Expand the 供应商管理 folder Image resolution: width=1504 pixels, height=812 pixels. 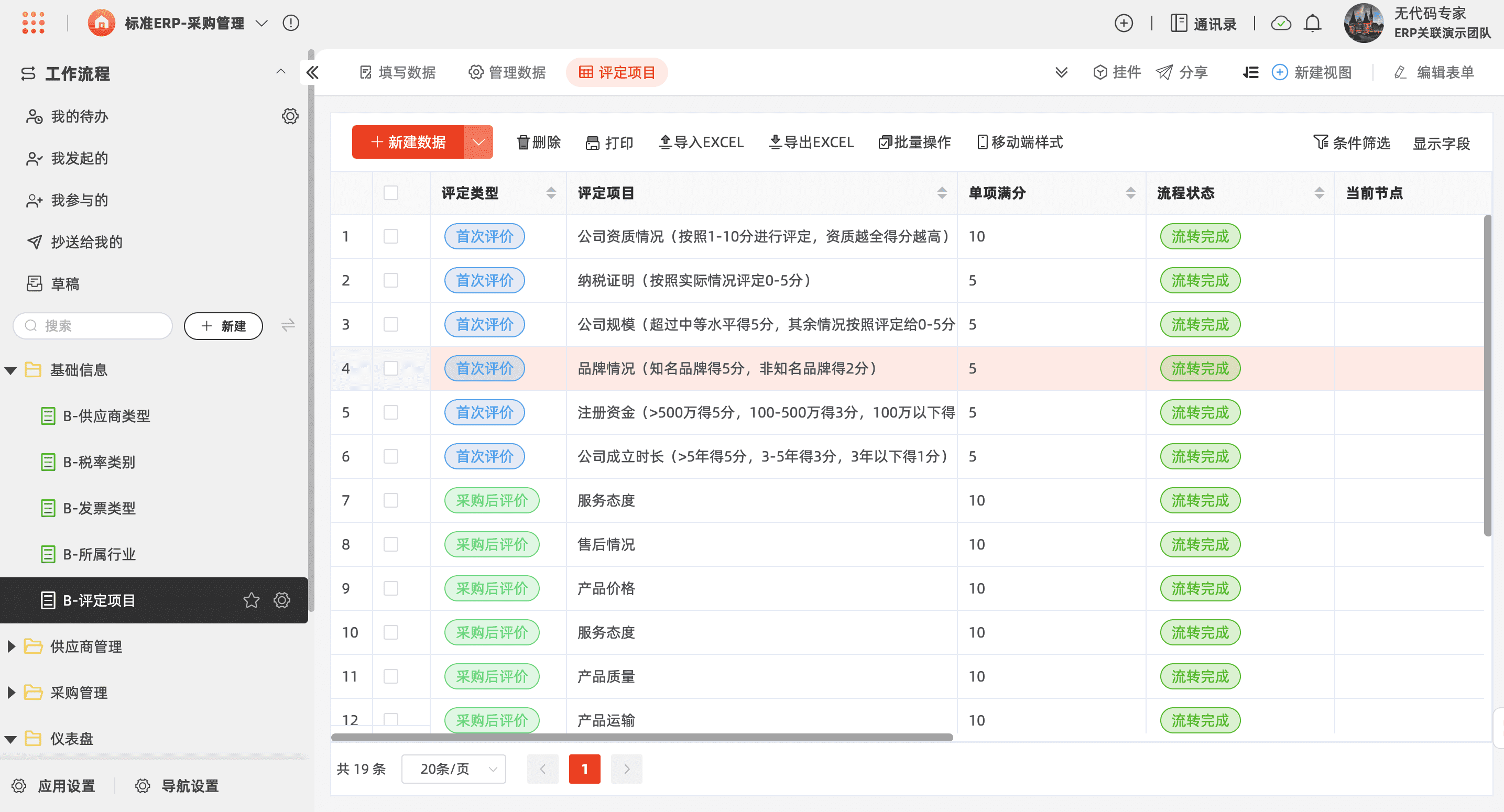11,646
